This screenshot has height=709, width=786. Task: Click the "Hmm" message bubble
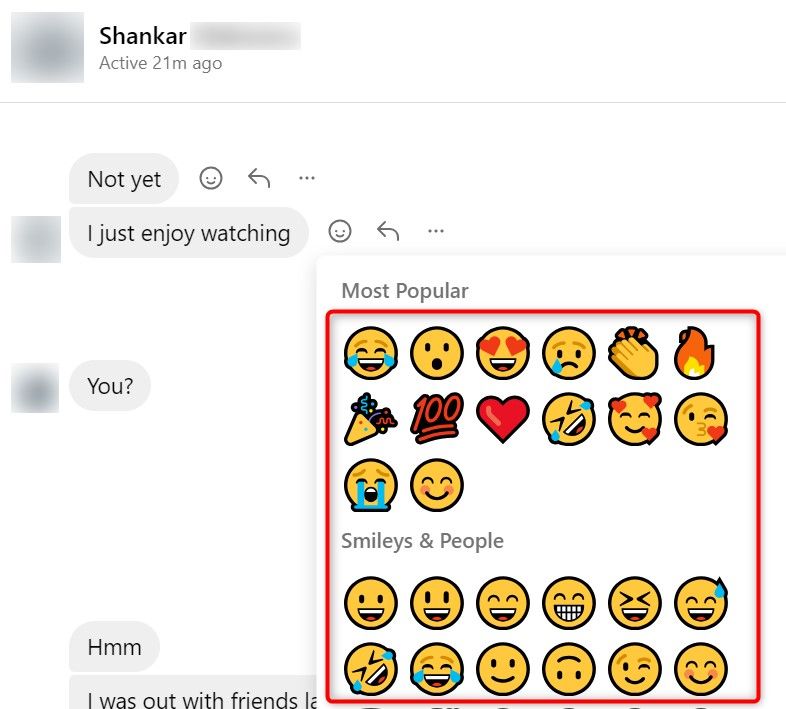pos(114,647)
